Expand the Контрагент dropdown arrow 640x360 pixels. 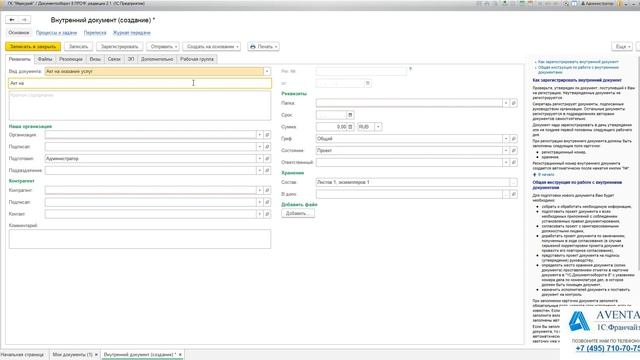click(x=260, y=190)
